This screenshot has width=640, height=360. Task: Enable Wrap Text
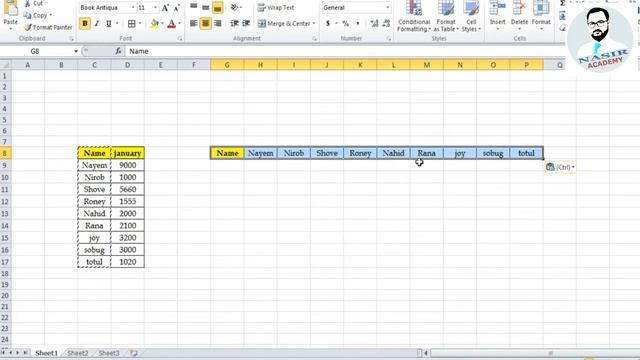pyautogui.click(x=276, y=7)
